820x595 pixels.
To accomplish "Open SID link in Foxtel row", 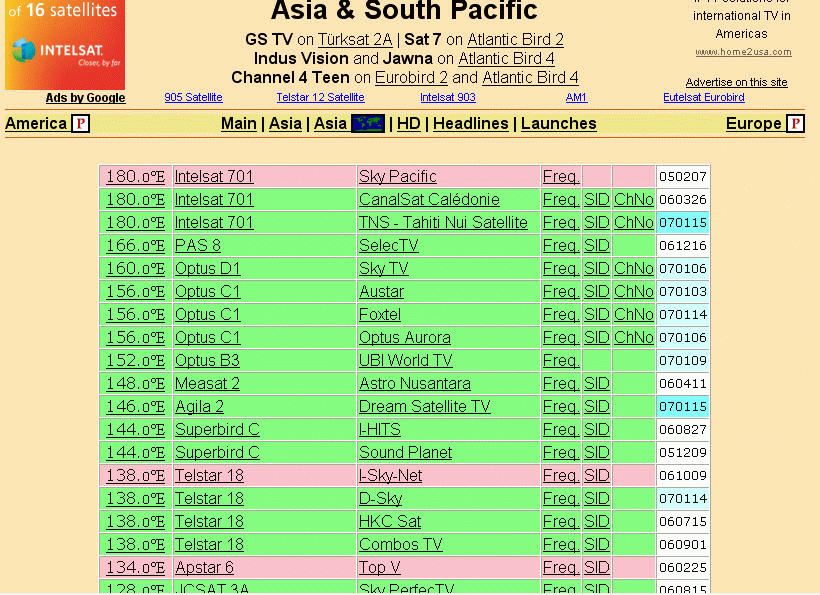I will 597,315.
